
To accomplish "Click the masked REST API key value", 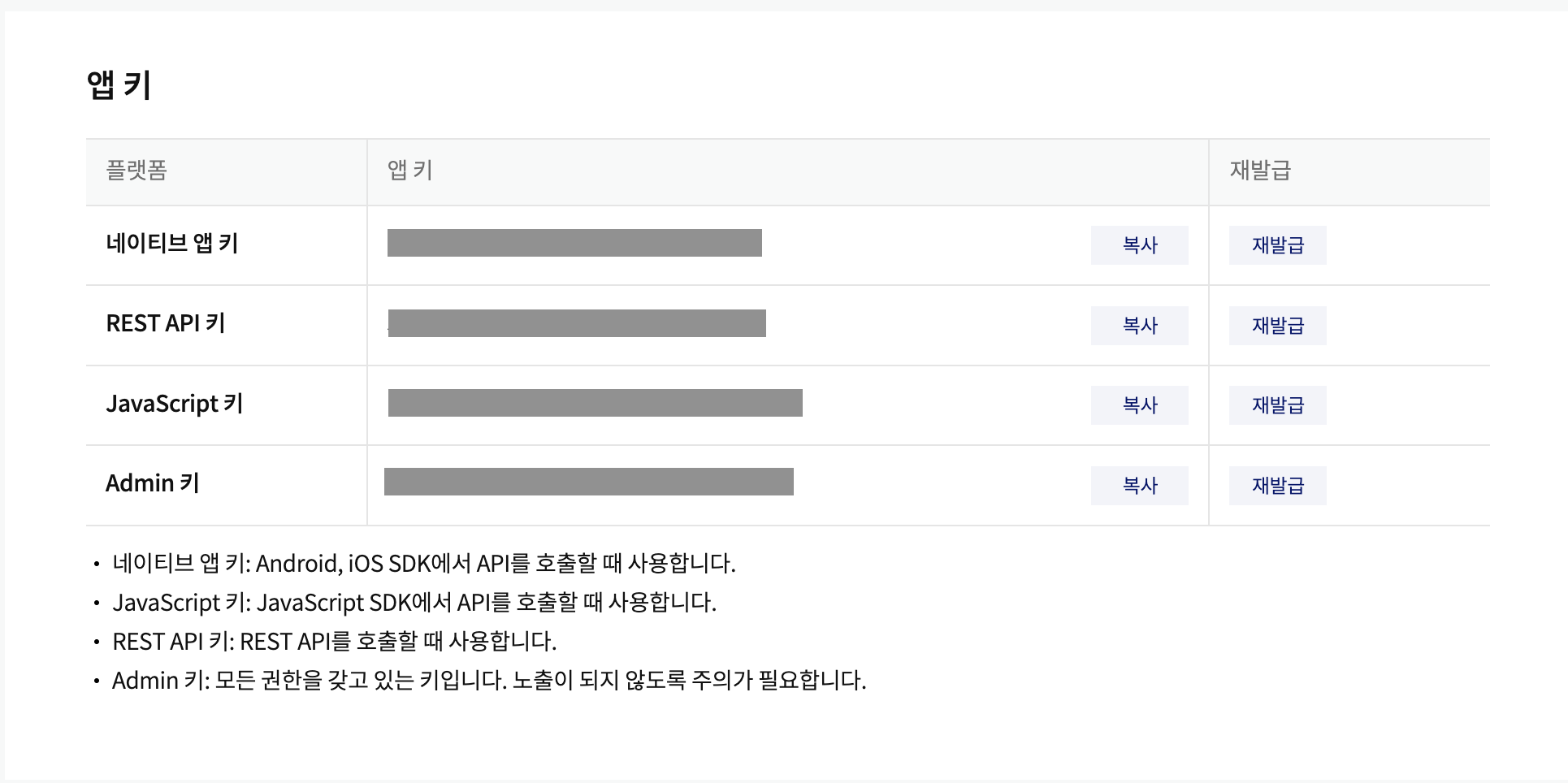I will pyautogui.click(x=577, y=323).
